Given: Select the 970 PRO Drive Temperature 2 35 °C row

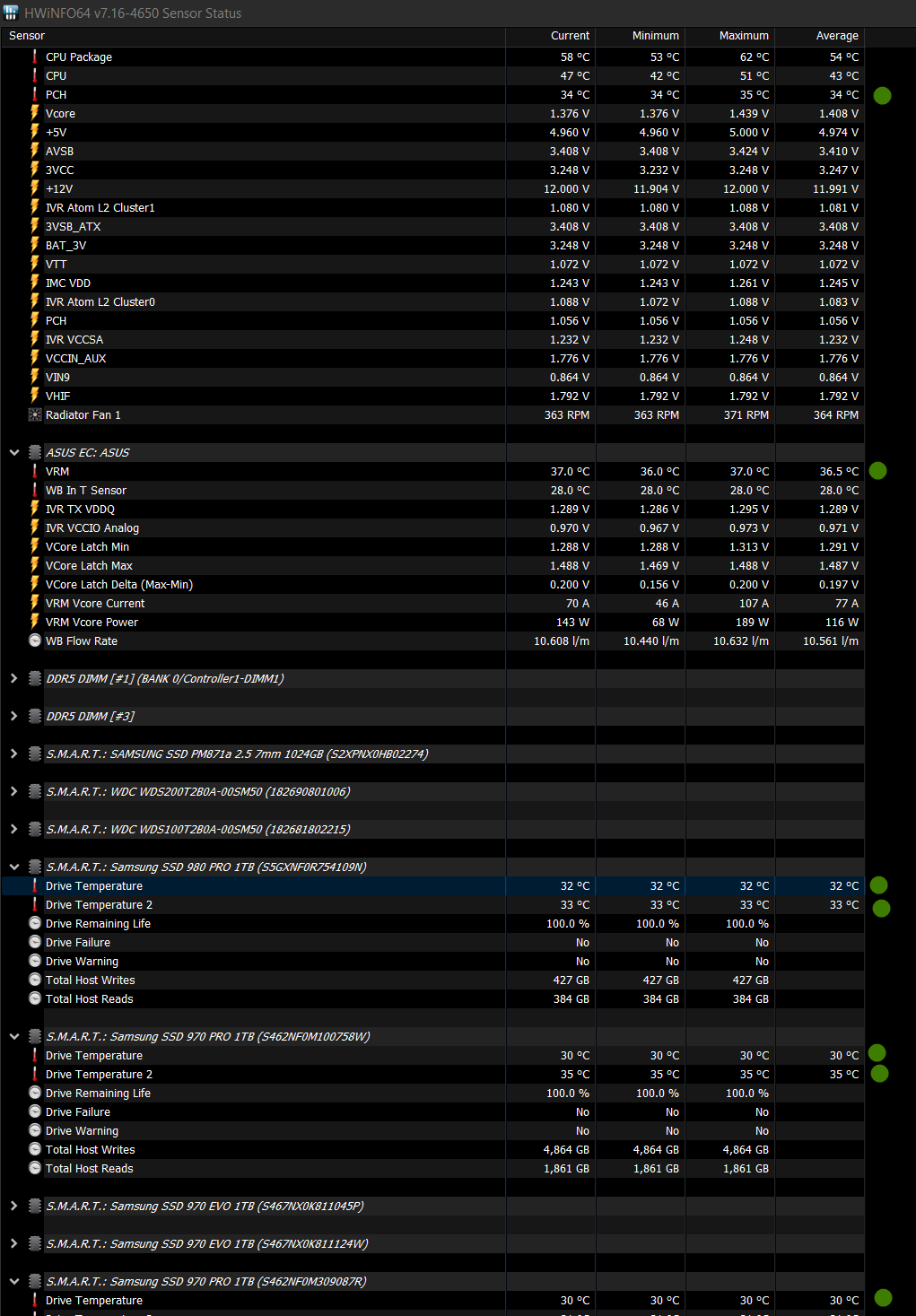Looking at the screenshot, I should click(x=432, y=1074).
